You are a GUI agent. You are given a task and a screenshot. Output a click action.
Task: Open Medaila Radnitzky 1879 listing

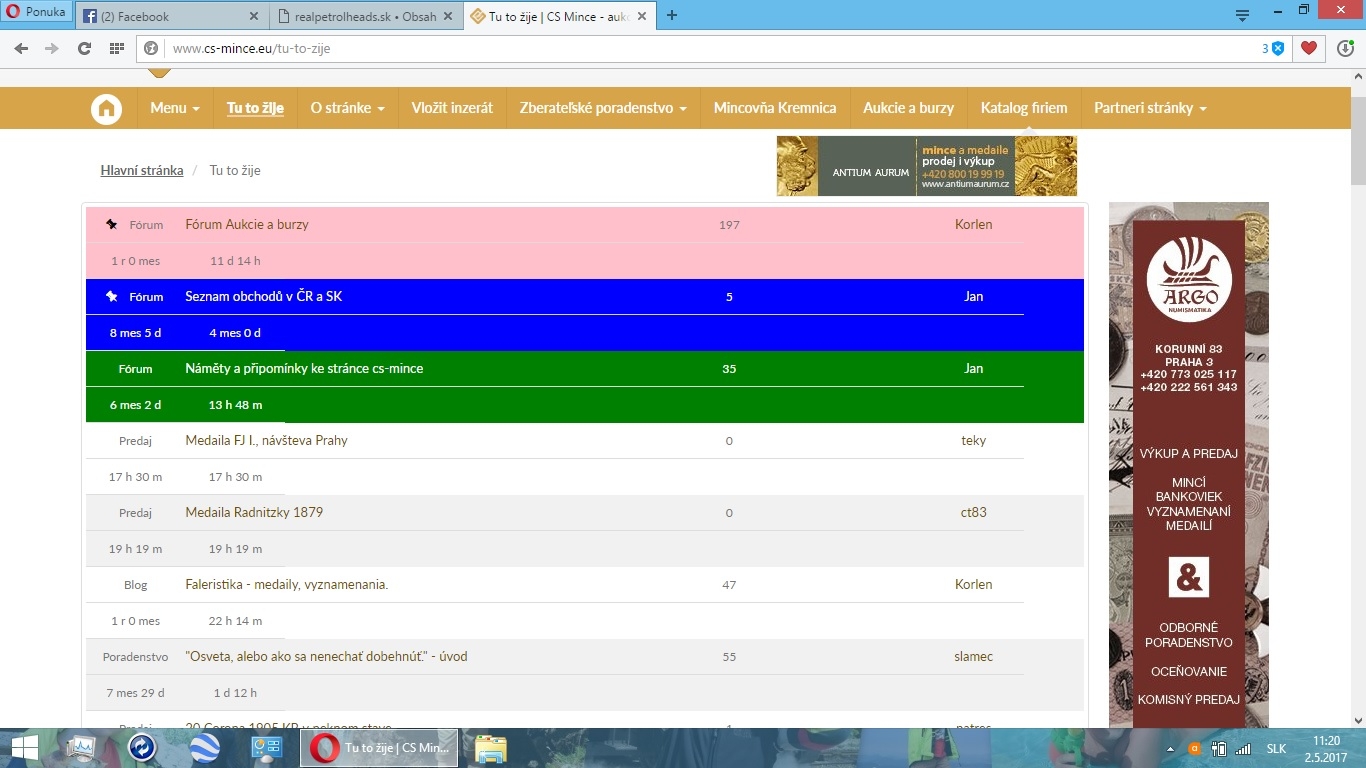(x=254, y=513)
